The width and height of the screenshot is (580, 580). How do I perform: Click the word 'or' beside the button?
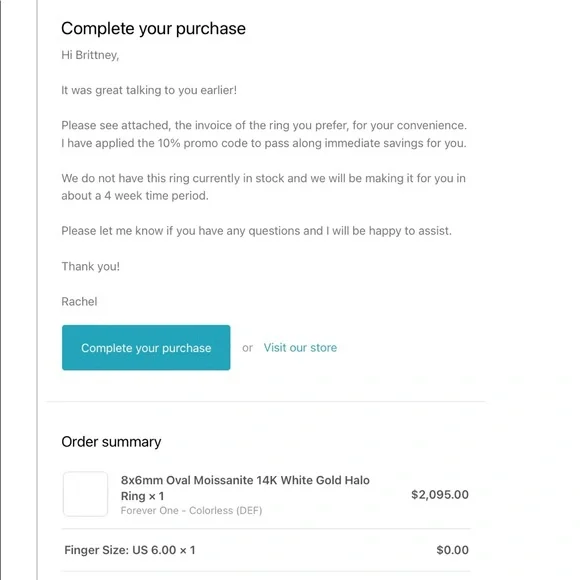click(x=247, y=348)
